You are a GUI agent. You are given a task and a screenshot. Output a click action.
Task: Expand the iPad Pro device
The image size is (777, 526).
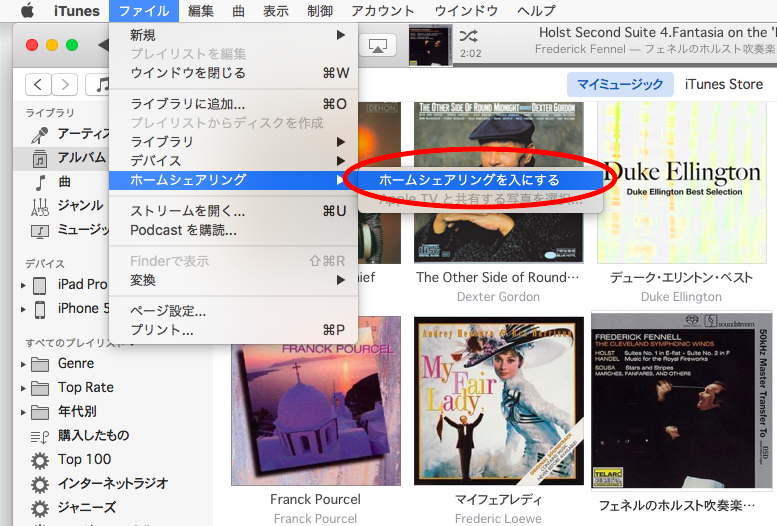(23, 285)
